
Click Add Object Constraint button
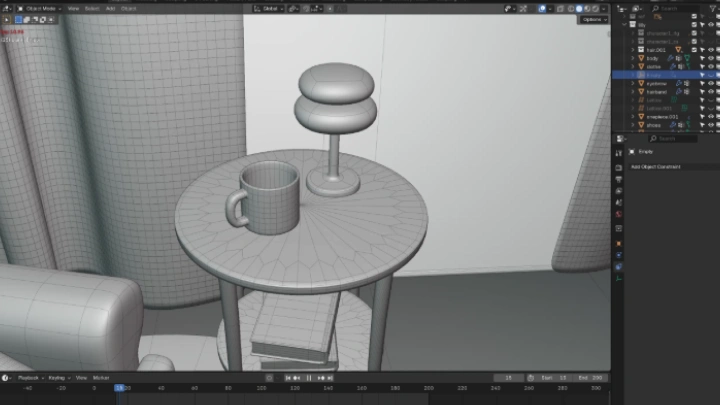674,167
